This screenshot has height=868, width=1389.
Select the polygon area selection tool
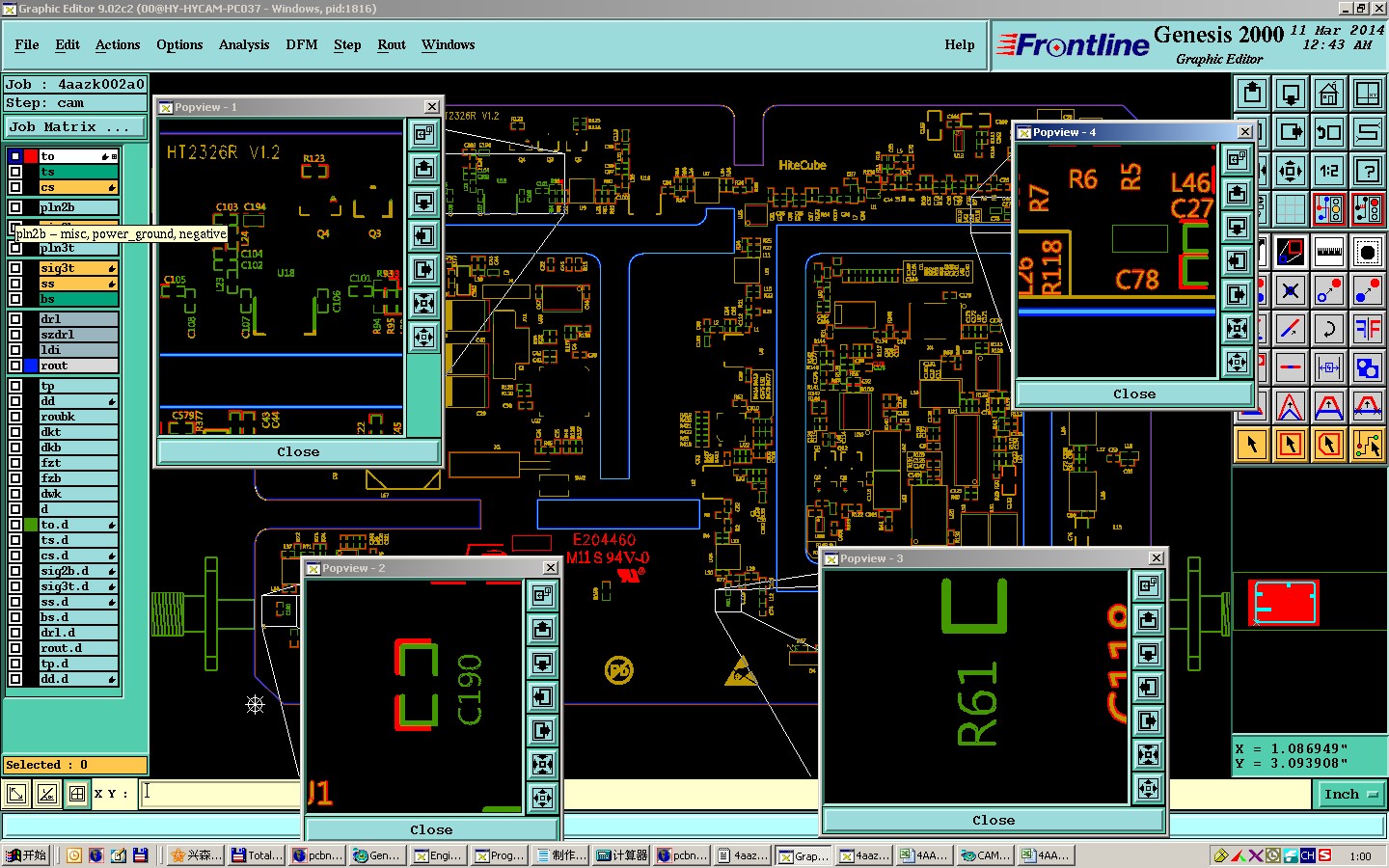coord(1329,445)
